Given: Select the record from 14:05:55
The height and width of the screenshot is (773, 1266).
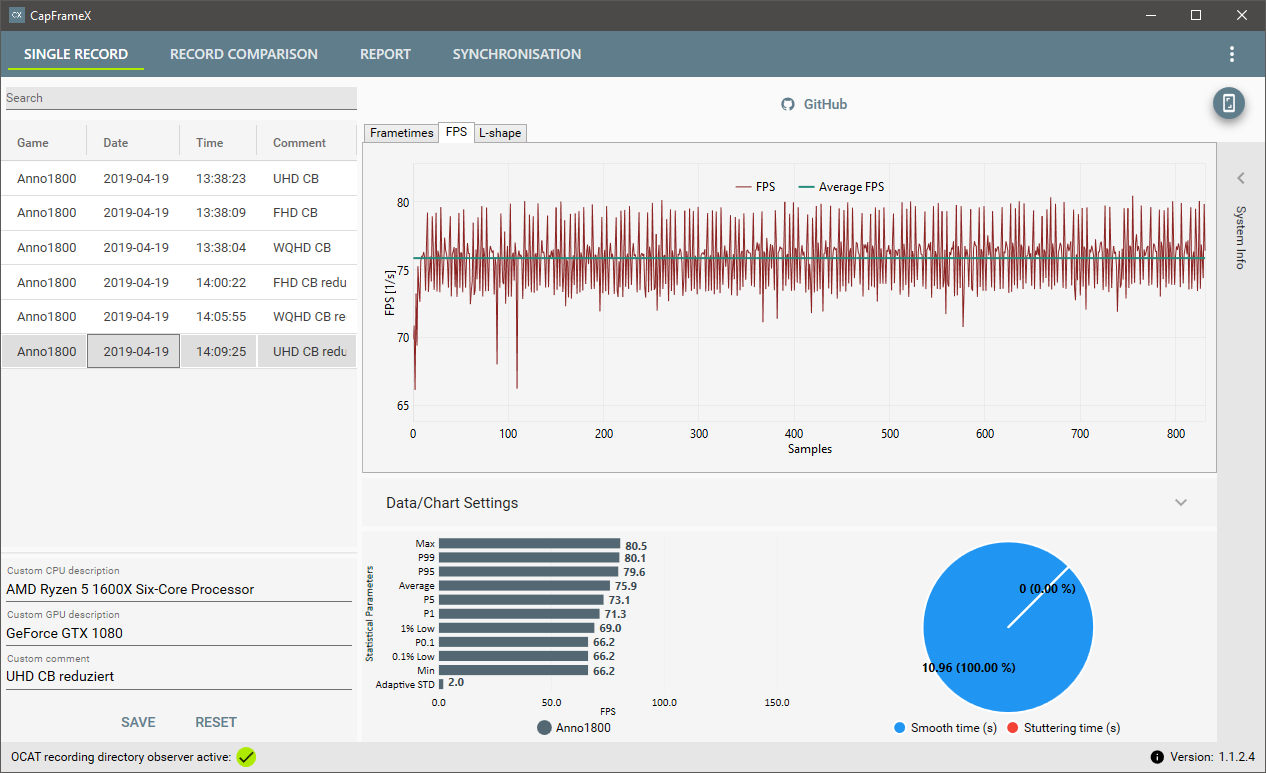Looking at the screenshot, I should (179, 316).
